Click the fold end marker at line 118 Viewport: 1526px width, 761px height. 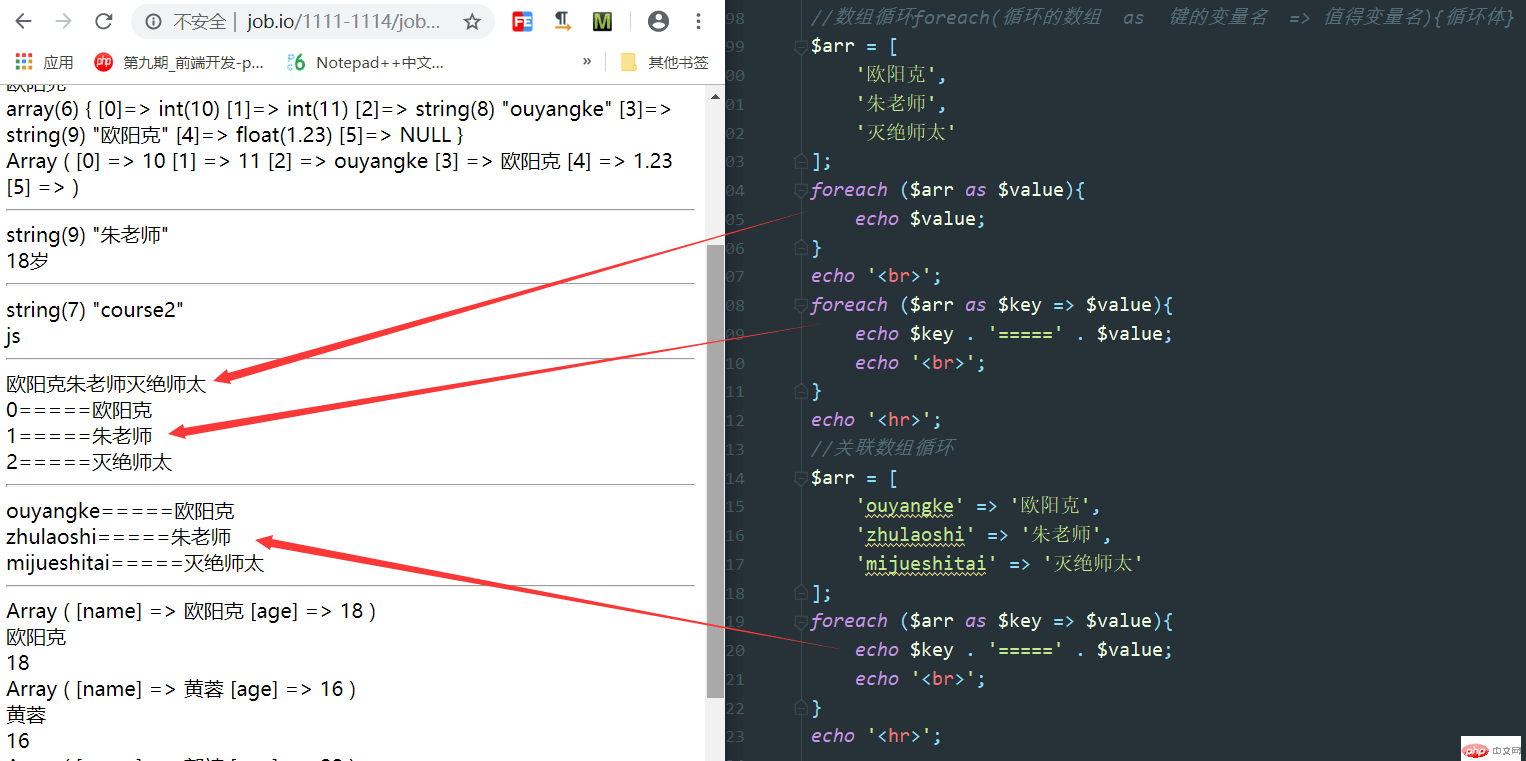point(801,592)
